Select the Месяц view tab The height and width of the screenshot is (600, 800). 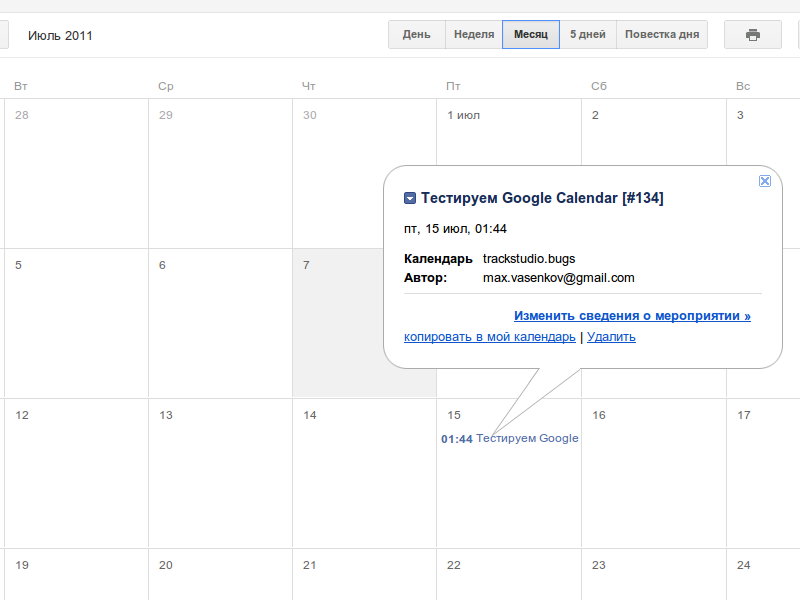pos(531,35)
